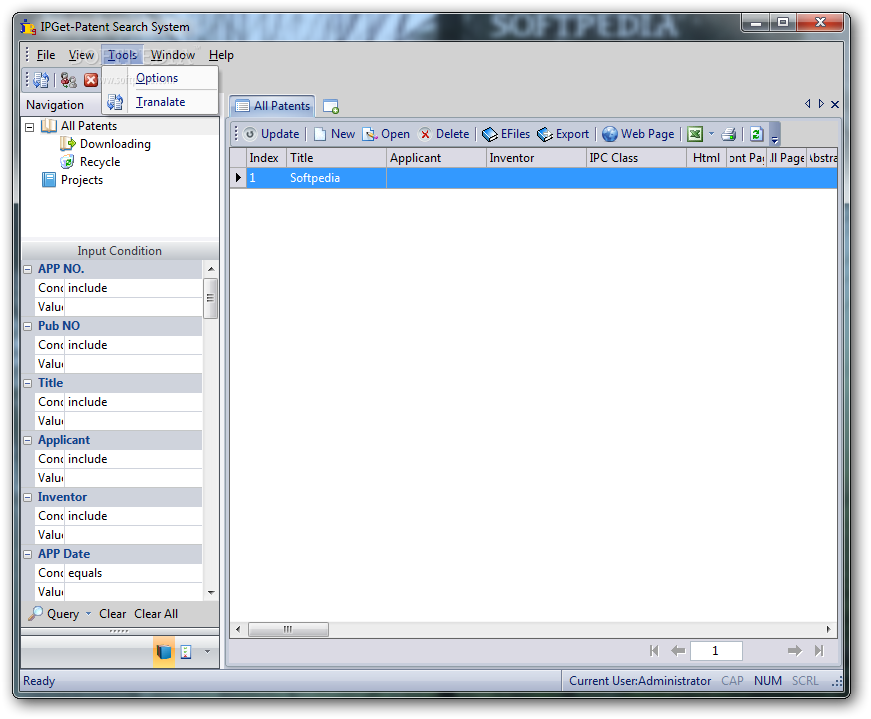Collapse the APP Date condition group
Screen dimensions: 871x719
click(x=28, y=555)
